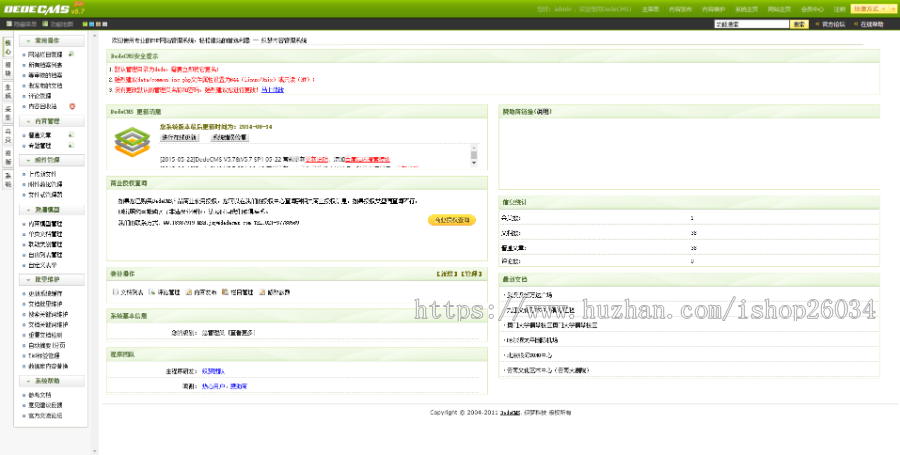
Task: Switch to the 采集 vertical tab
Action: click(x=8, y=113)
